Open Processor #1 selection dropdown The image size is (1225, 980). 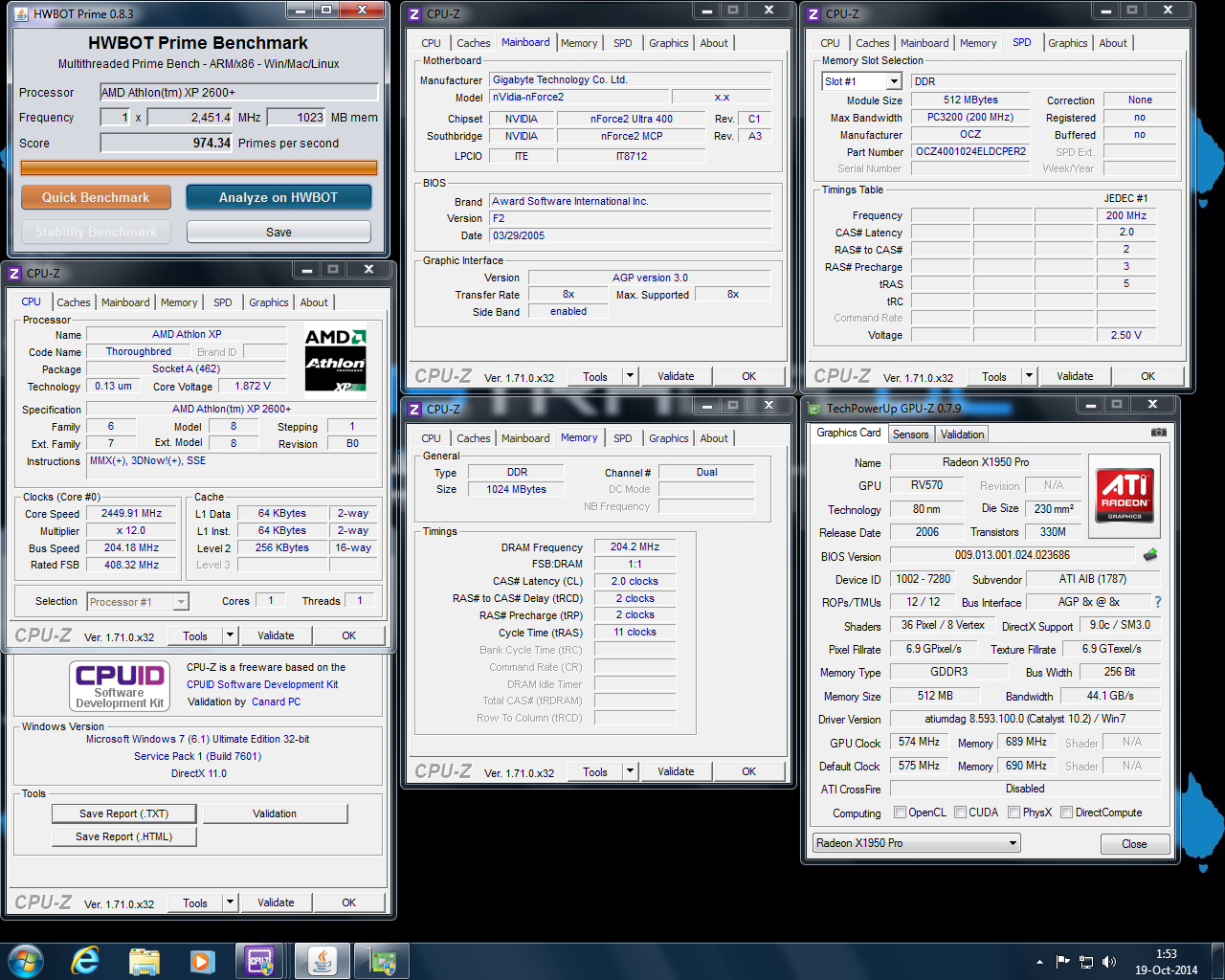click(181, 602)
